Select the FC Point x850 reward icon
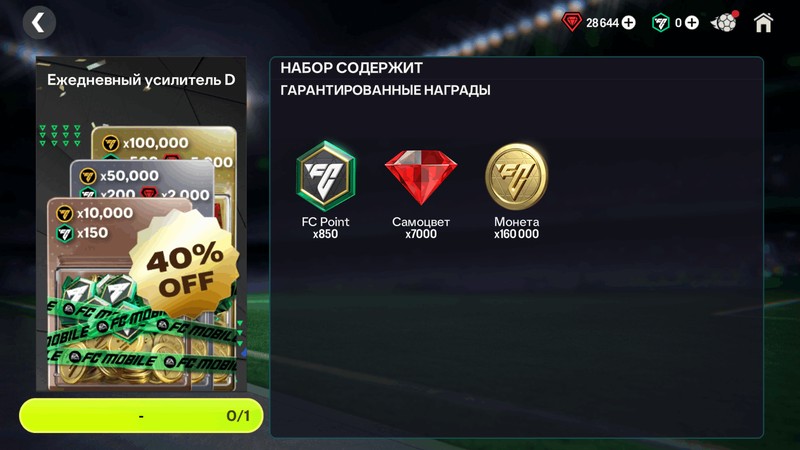Viewport: 800px width, 450px height. pos(326,176)
